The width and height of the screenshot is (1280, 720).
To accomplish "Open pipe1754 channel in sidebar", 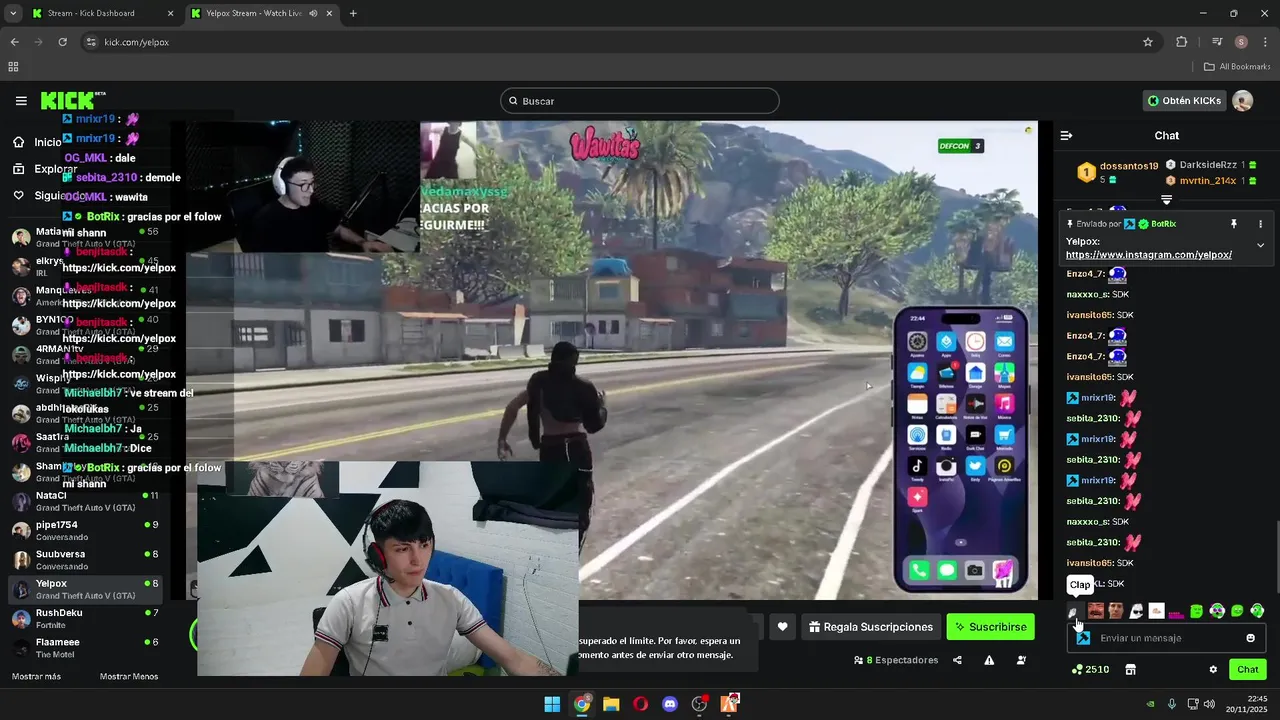I will click(x=85, y=530).
